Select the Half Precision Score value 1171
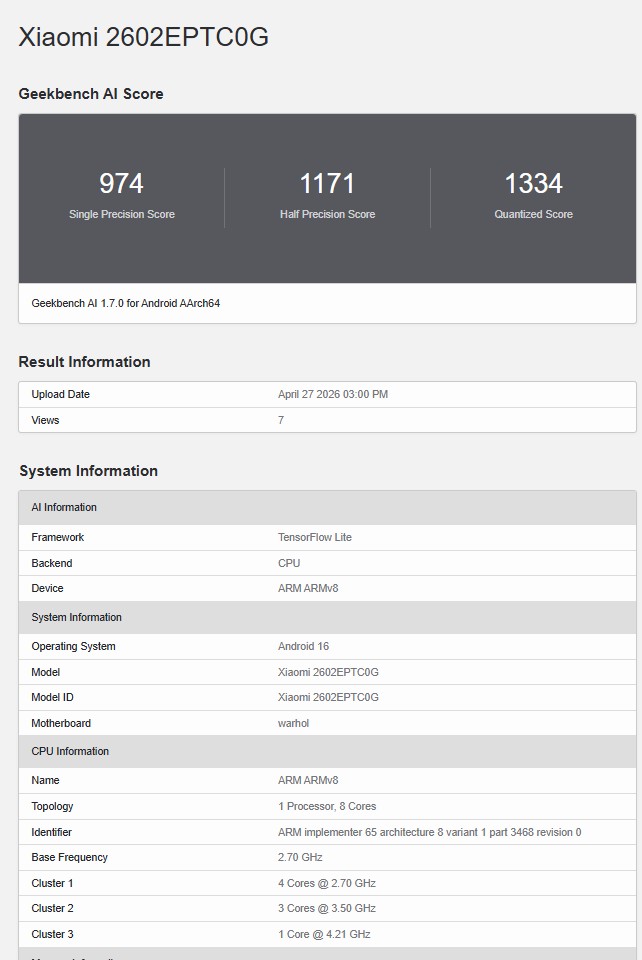 (x=327, y=184)
